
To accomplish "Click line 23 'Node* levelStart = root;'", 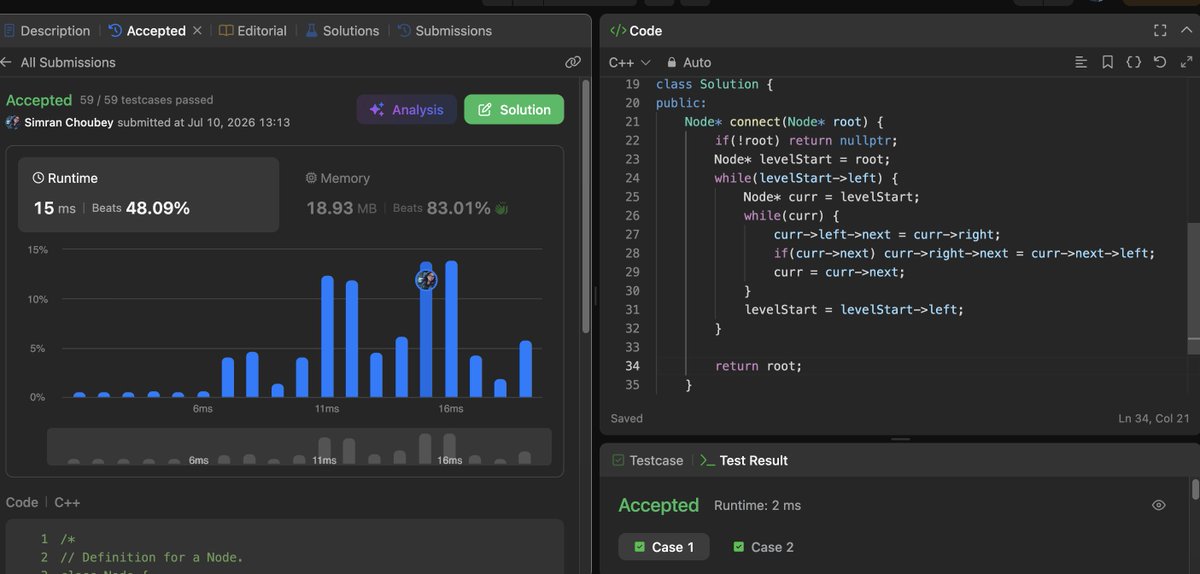I will pos(801,160).
